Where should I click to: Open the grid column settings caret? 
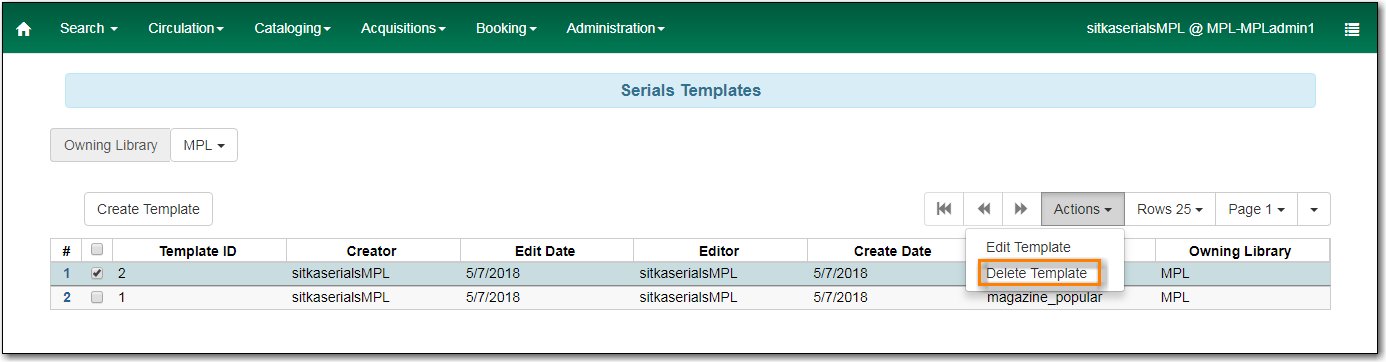(1314, 209)
